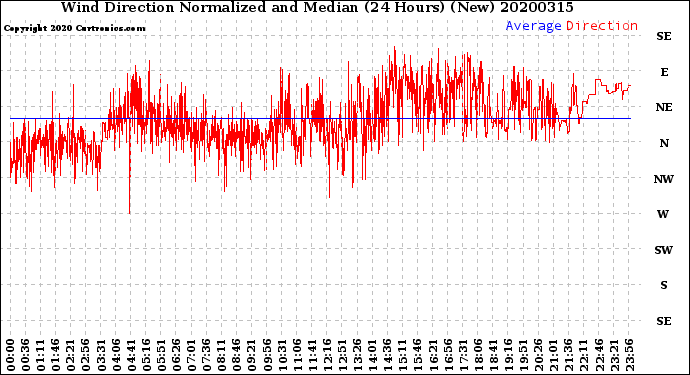Click the 19:16 time label
Viewport: 690px width, 375px height.
[508, 355]
